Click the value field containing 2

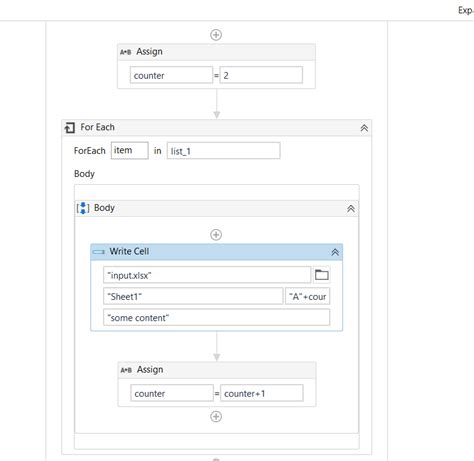coord(261,75)
